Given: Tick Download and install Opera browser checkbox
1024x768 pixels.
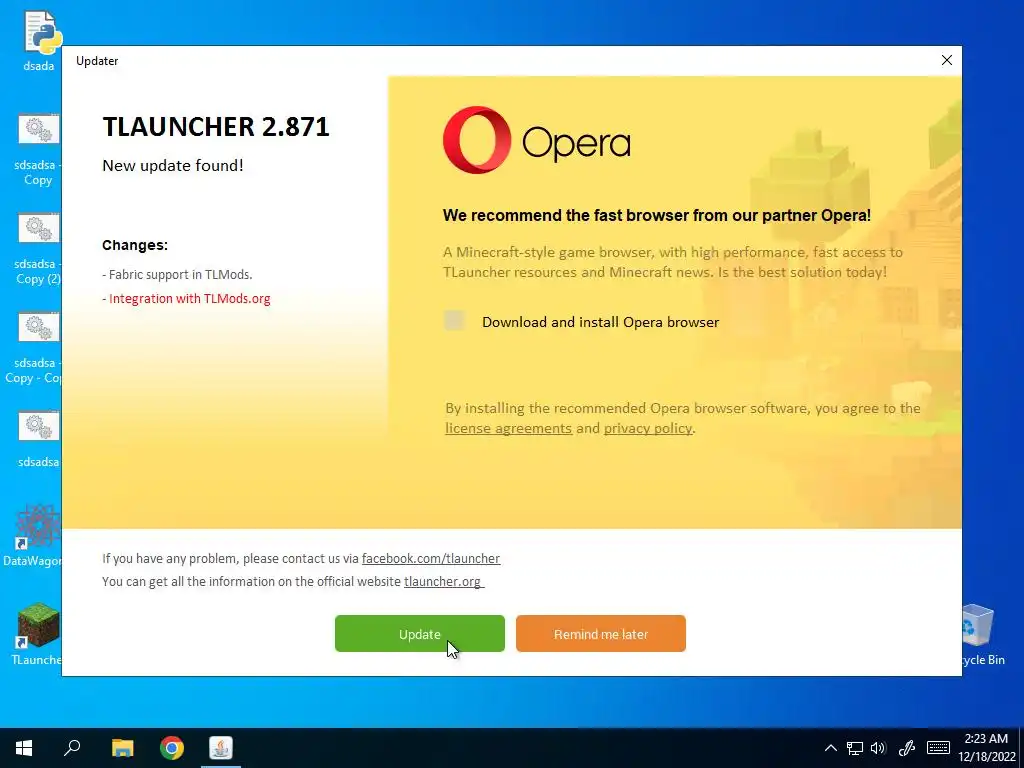Looking at the screenshot, I should click(455, 321).
